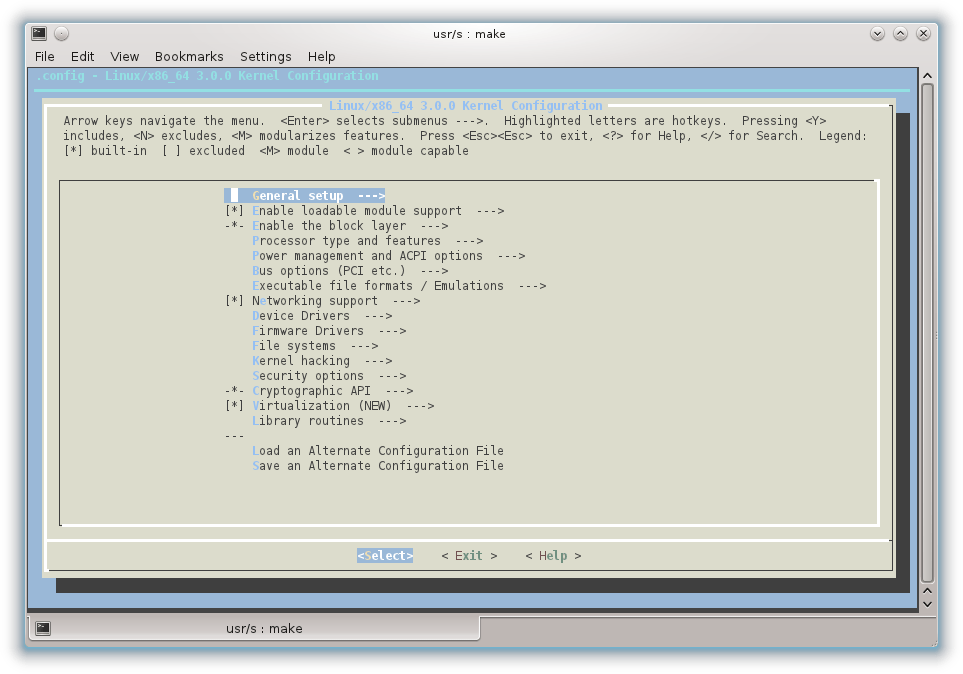963x674 pixels.
Task: Select the General setup label
Action: pos(297,195)
